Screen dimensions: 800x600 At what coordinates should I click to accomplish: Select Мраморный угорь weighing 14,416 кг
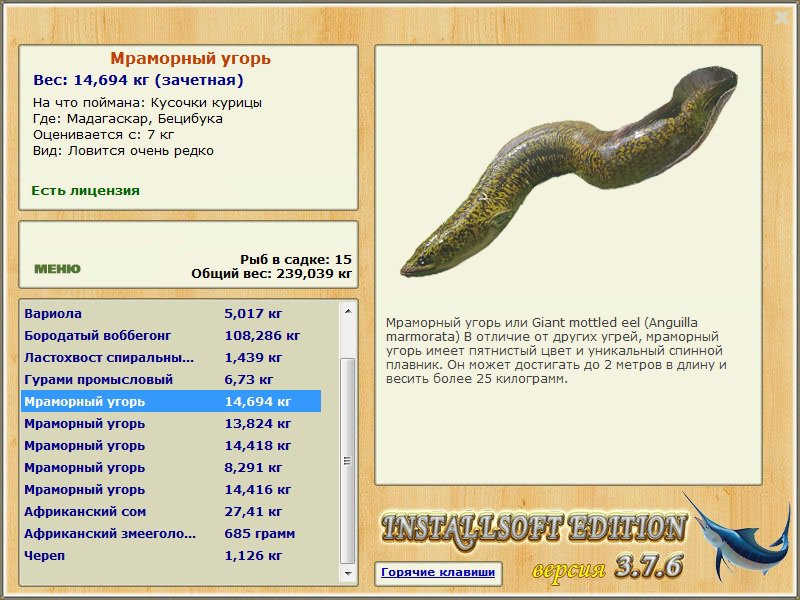[x=171, y=489]
